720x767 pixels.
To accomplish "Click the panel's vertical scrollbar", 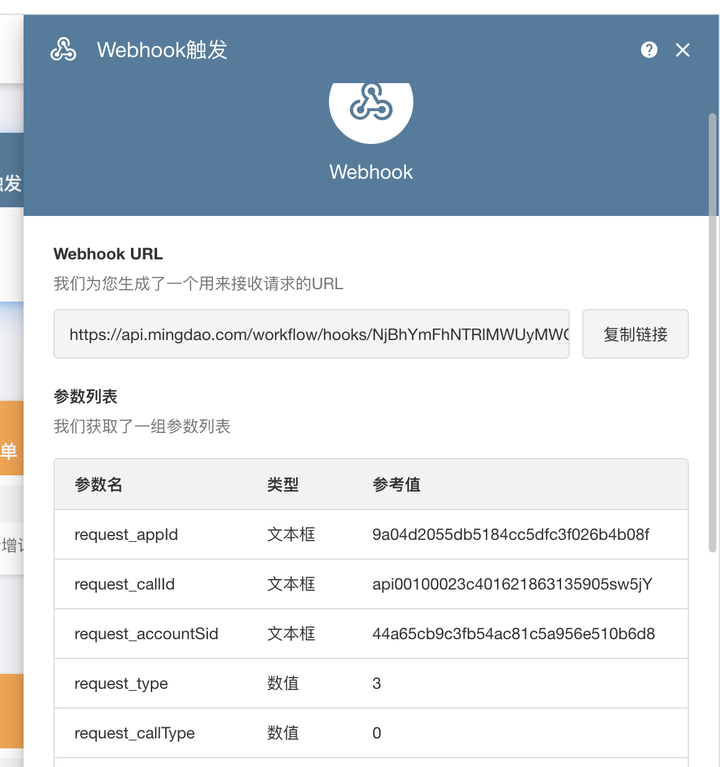I will tap(712, 333).
